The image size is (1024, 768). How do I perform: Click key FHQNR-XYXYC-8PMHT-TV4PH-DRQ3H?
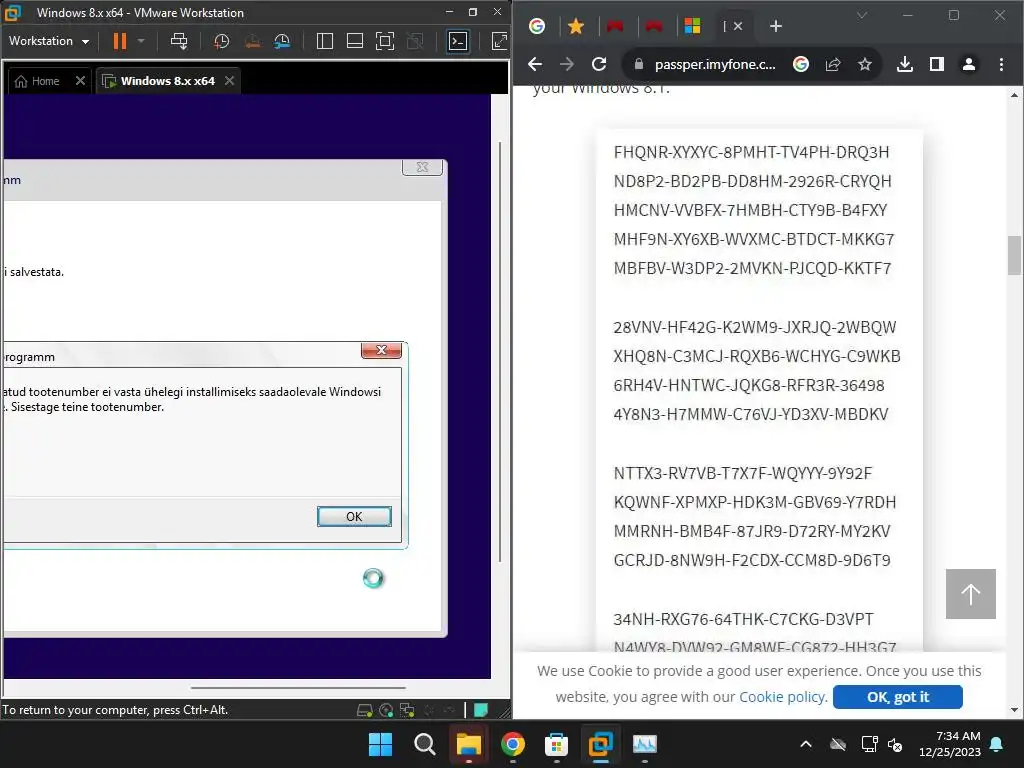(x=751, y=152)
